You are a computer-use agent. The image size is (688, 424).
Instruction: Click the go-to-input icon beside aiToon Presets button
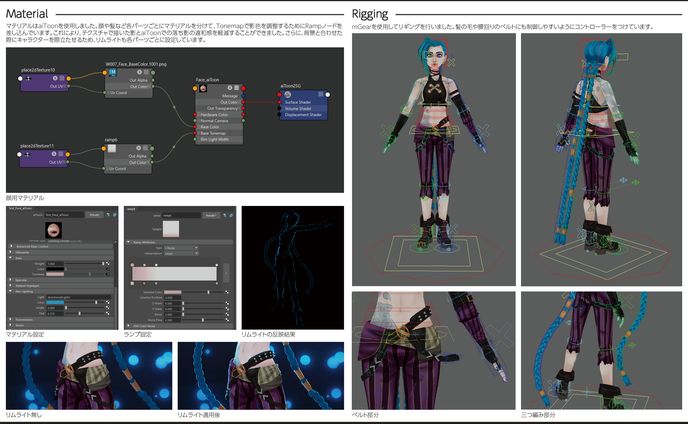108,215
